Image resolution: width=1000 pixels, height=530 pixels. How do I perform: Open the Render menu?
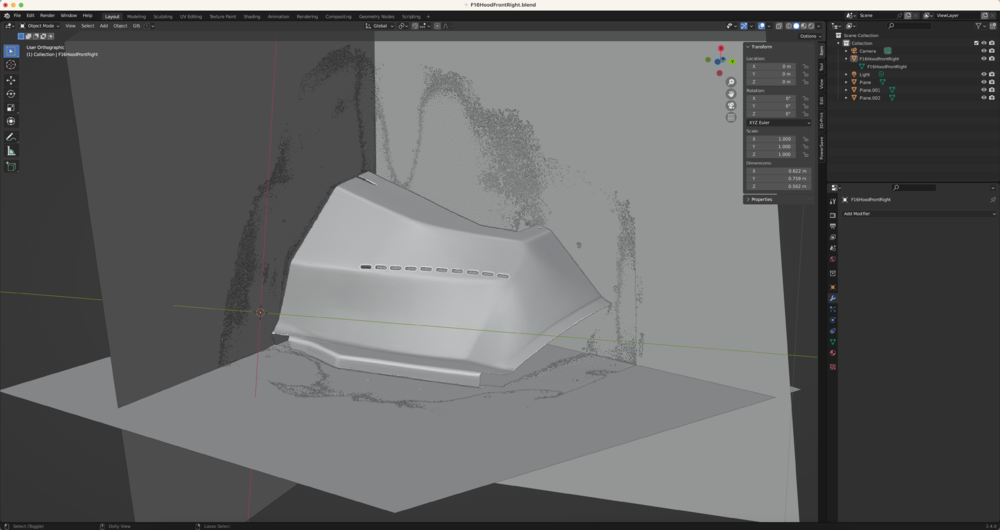[47, 16]
